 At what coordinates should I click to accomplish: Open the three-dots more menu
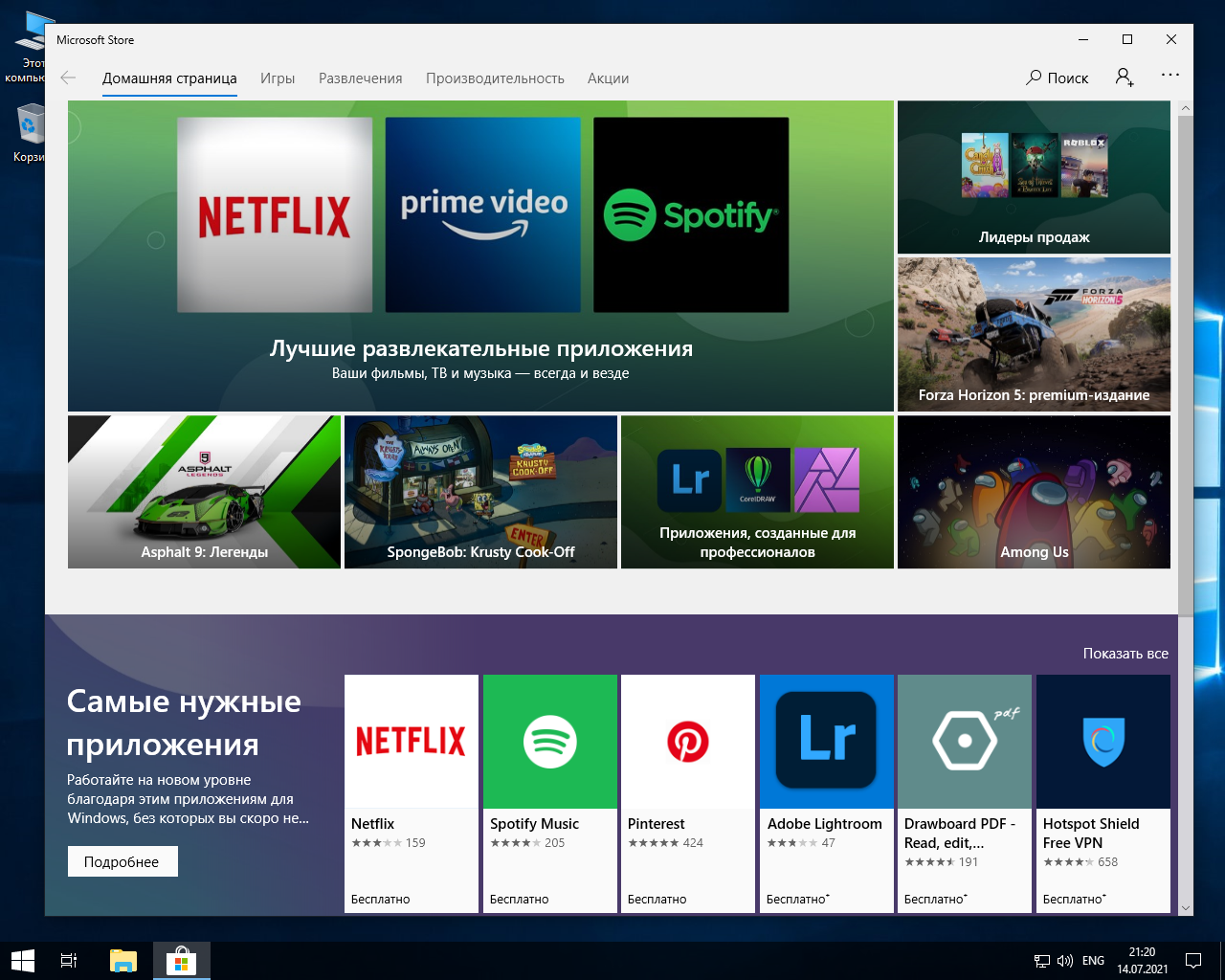1169,75
